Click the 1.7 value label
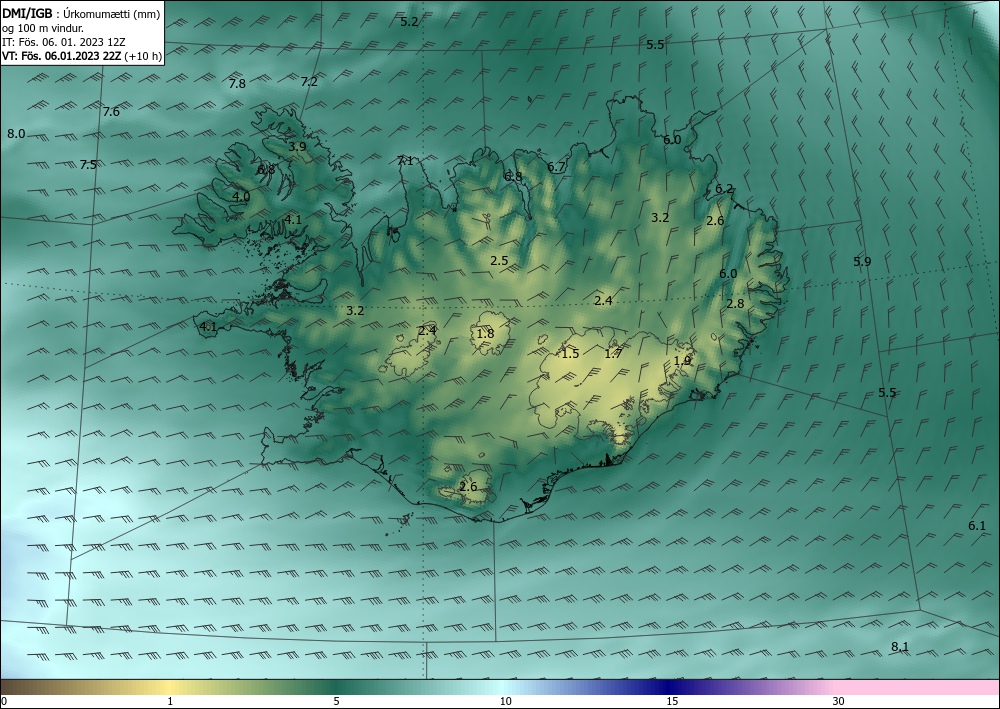The image size is (1000, 709). click(613, 353)
